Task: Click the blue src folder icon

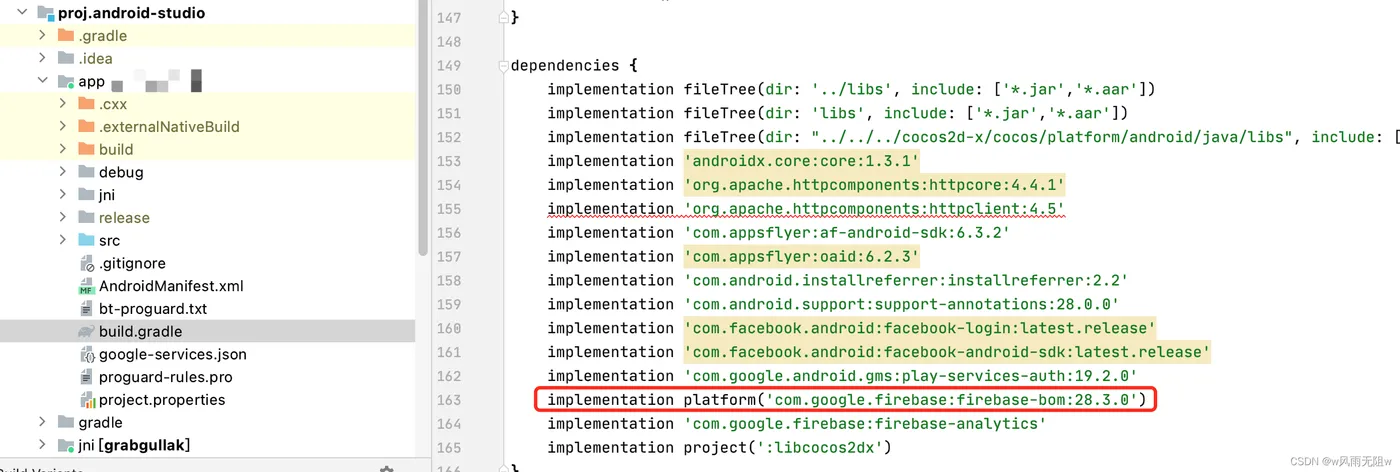Action: 86,240
